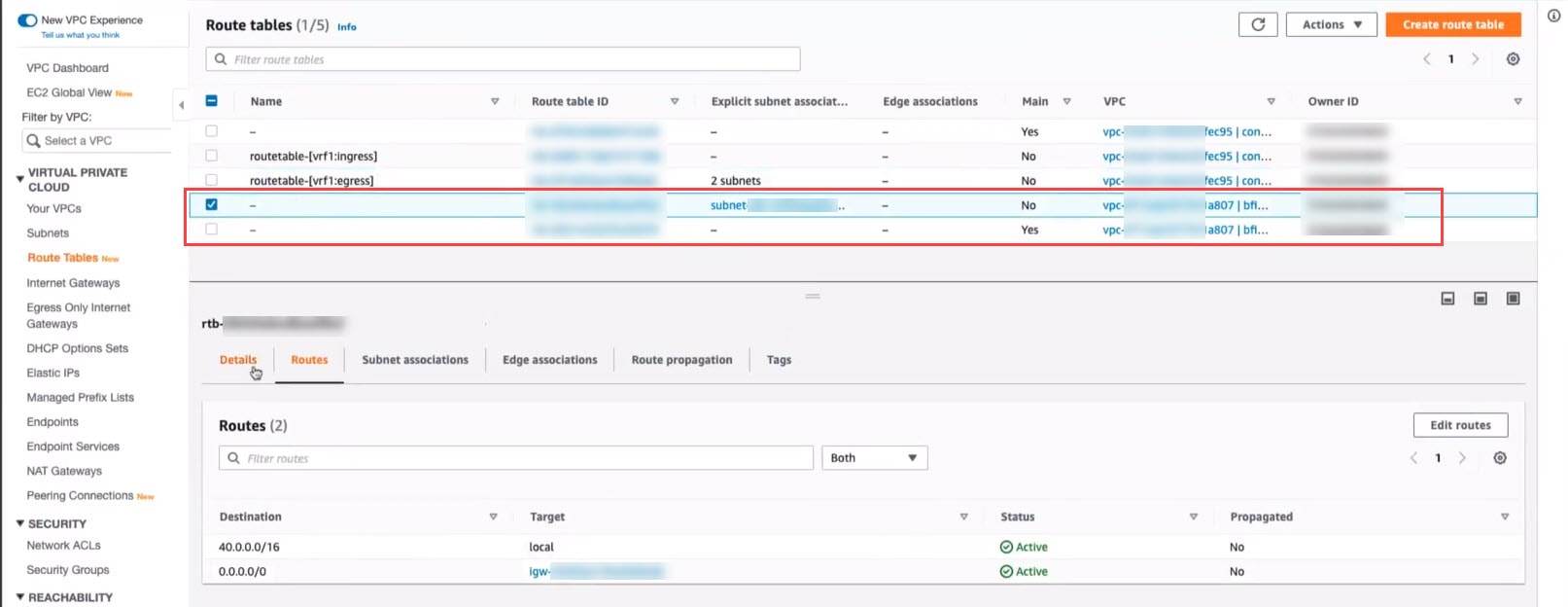The image size is (1568, 607).
Task: Focus the Filter route tables search field
Action: coord(503,59)
